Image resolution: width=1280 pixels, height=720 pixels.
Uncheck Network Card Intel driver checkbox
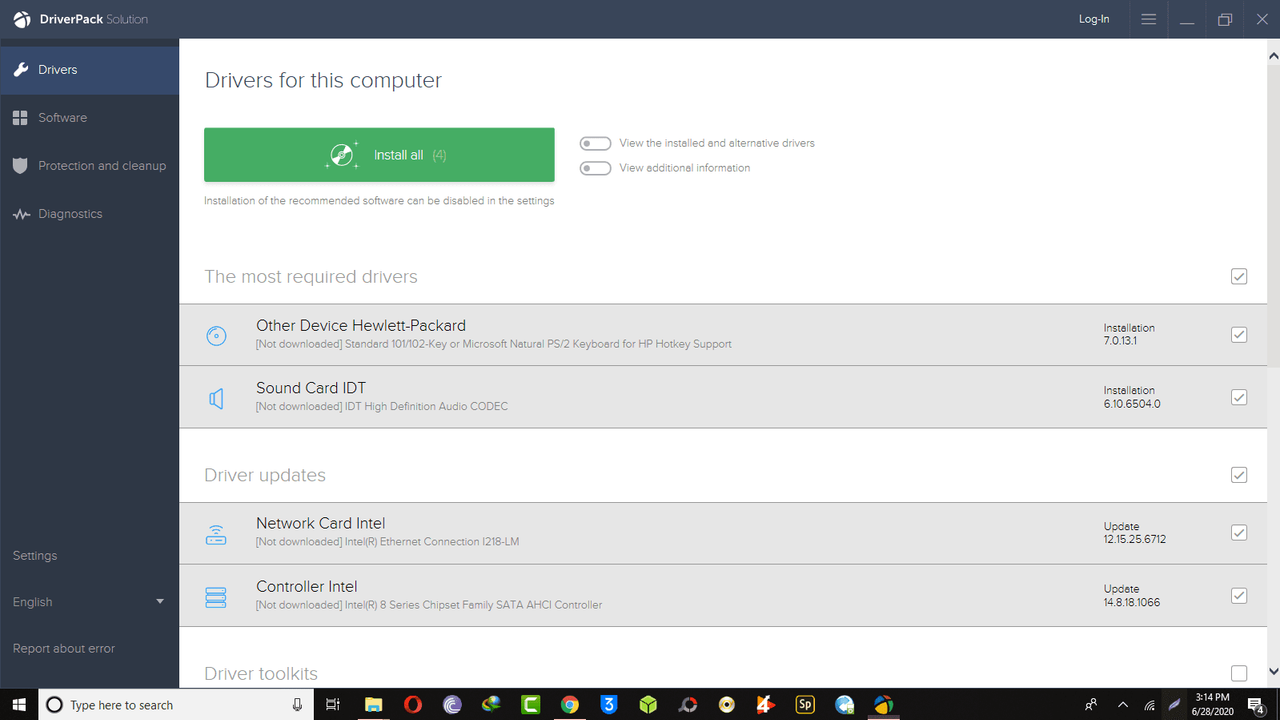(1239, 533)
